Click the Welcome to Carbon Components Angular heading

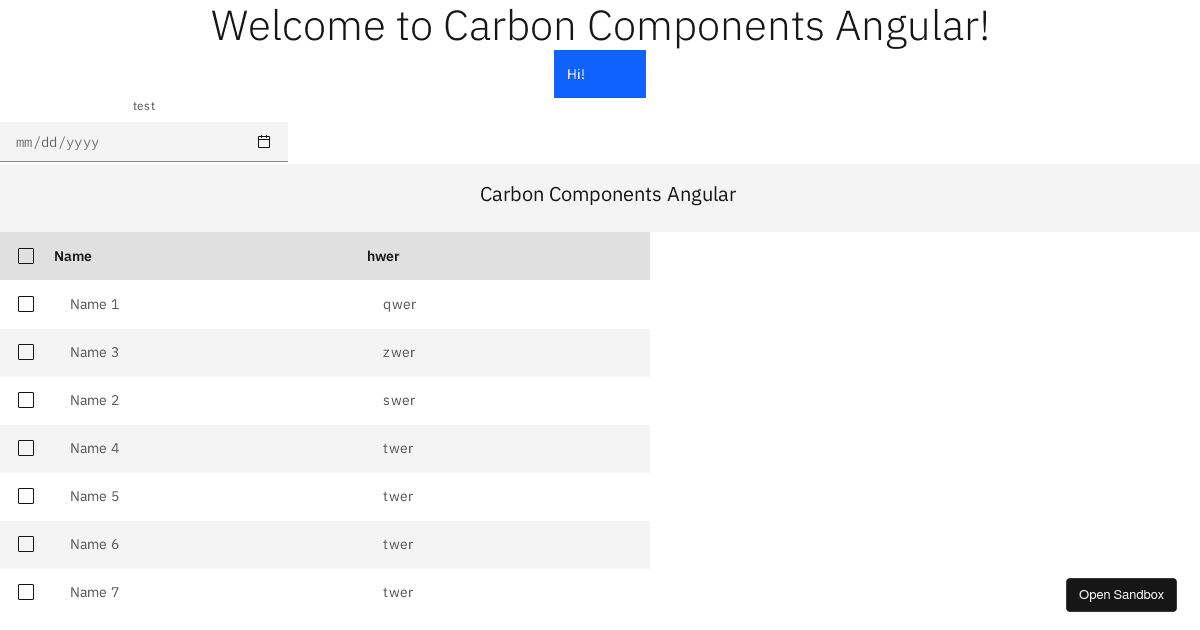click(x=599, y=25)
